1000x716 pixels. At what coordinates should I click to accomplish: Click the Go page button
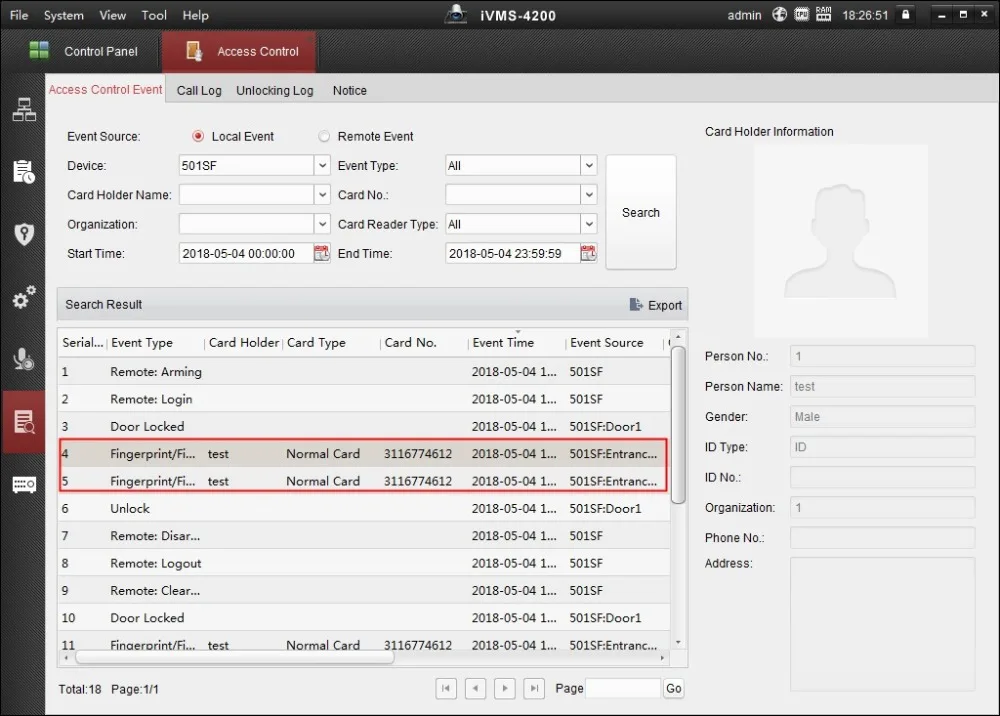point(673,688)
